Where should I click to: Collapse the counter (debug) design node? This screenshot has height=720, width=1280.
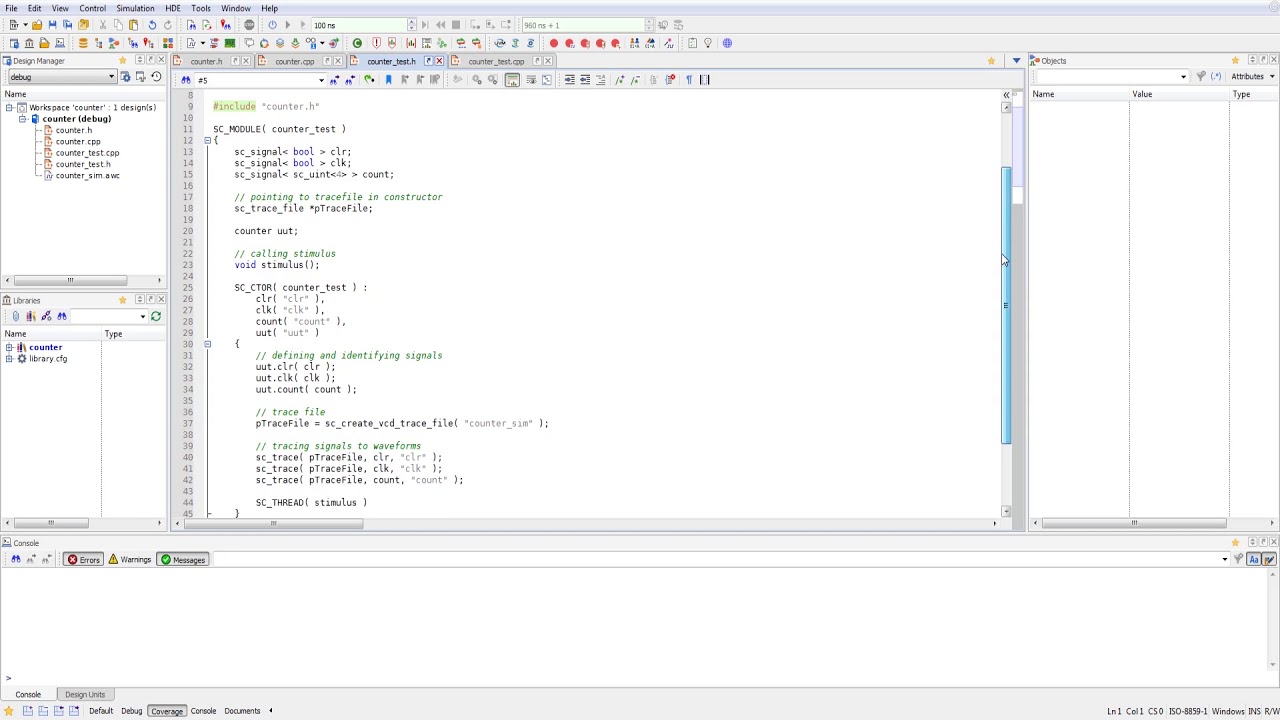coord(22,119)
